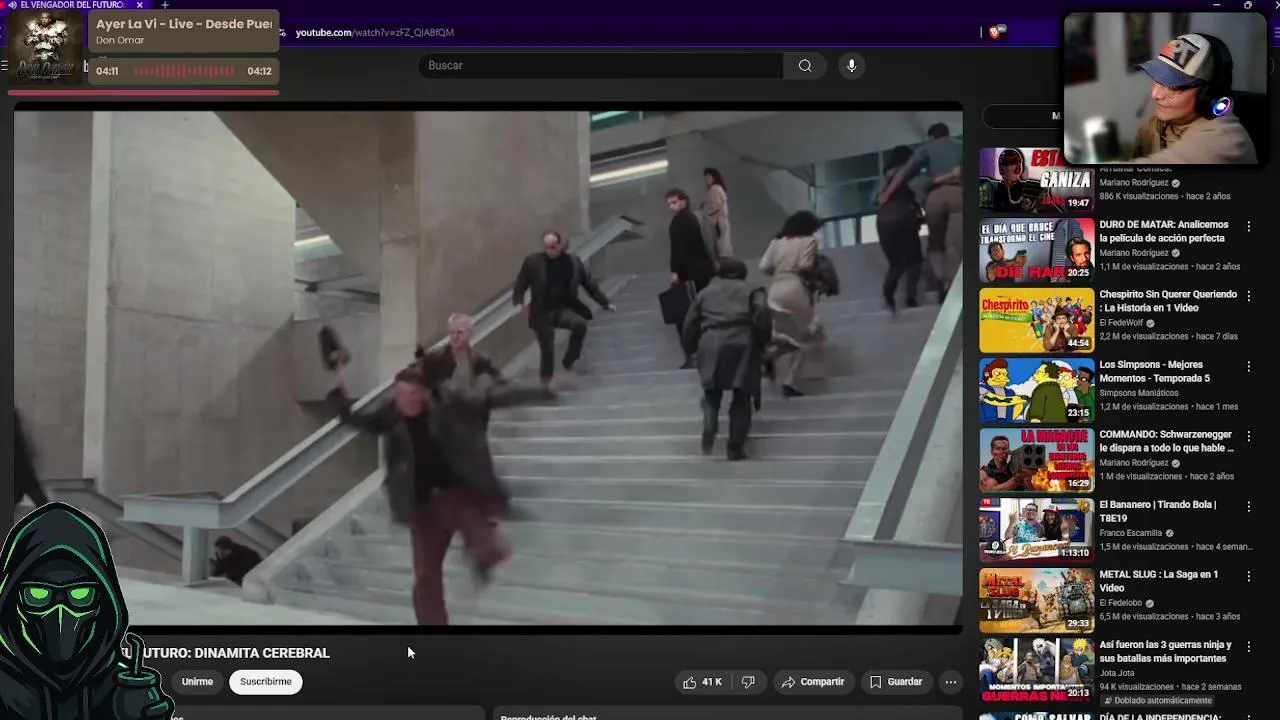Minimize the browser window
This screenshot has height=720, width=1280.
[x=1216, y=5]
